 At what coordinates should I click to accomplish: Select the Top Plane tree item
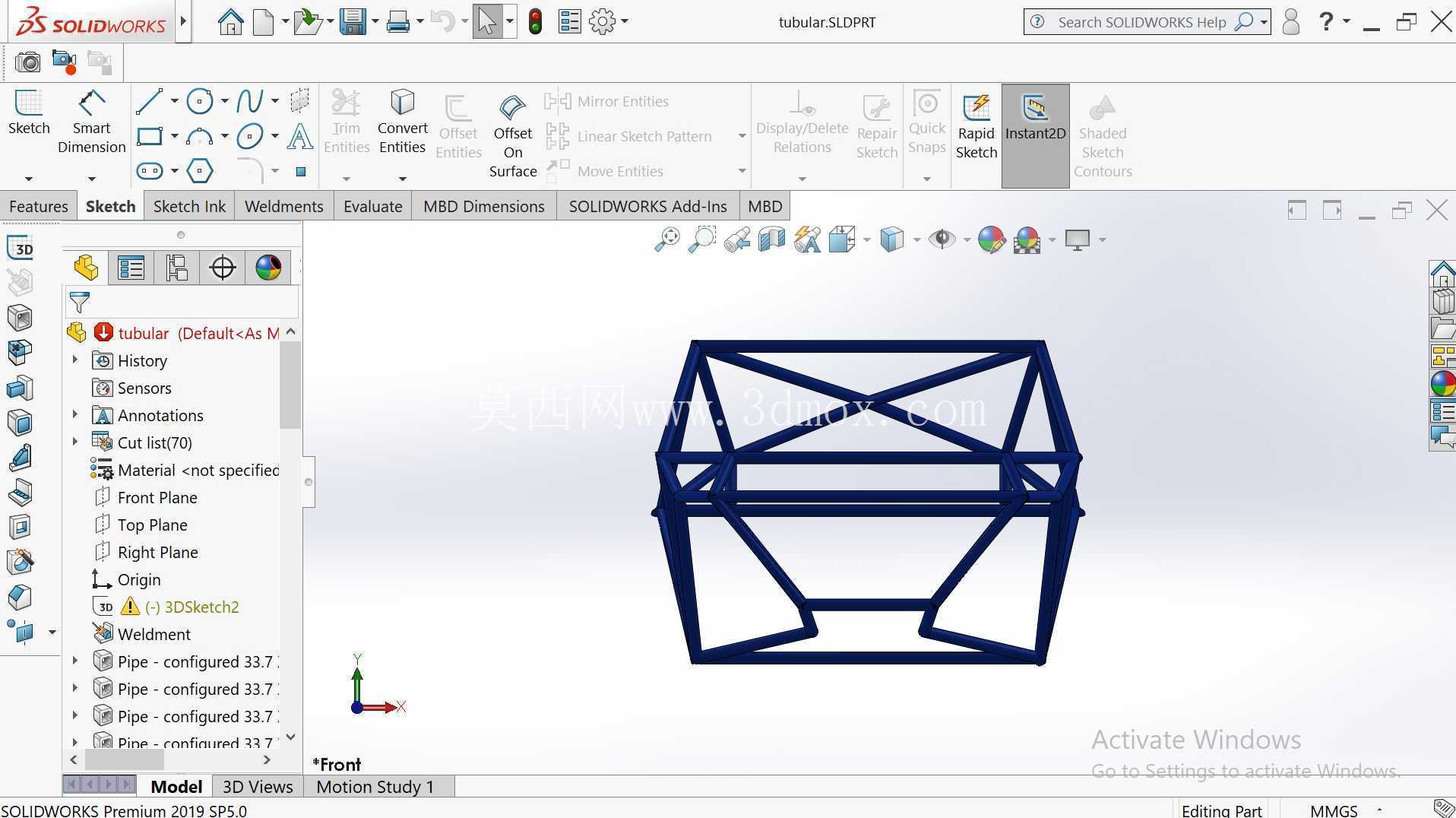point(152,525)
